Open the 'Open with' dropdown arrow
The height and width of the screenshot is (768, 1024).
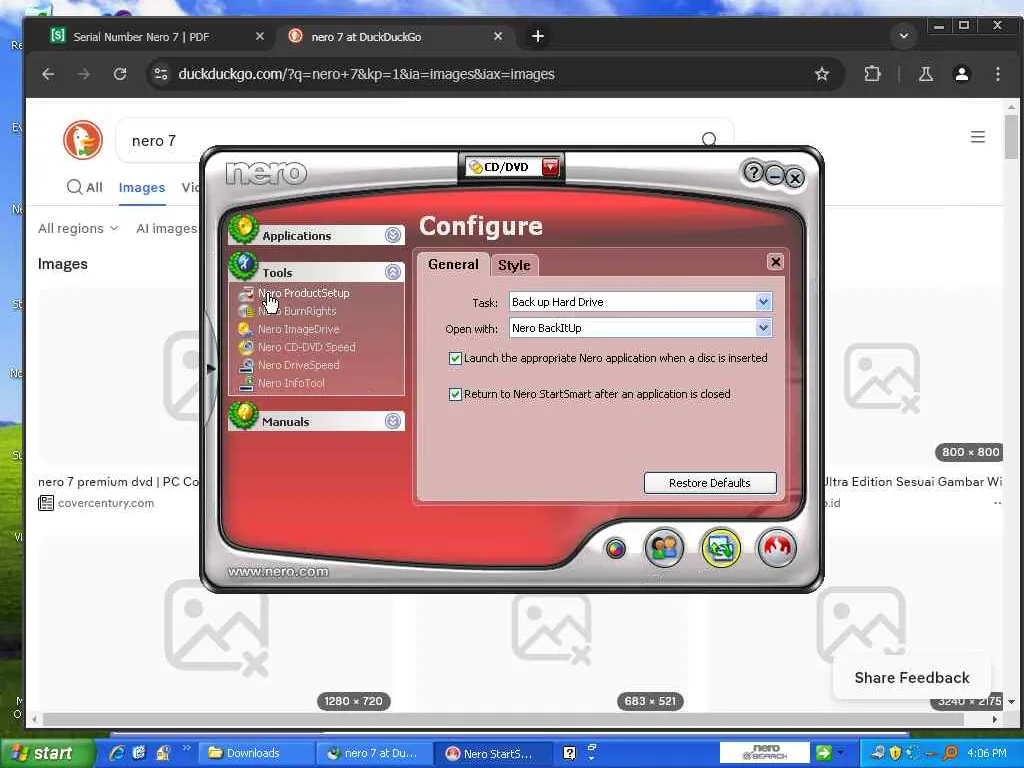763,328
